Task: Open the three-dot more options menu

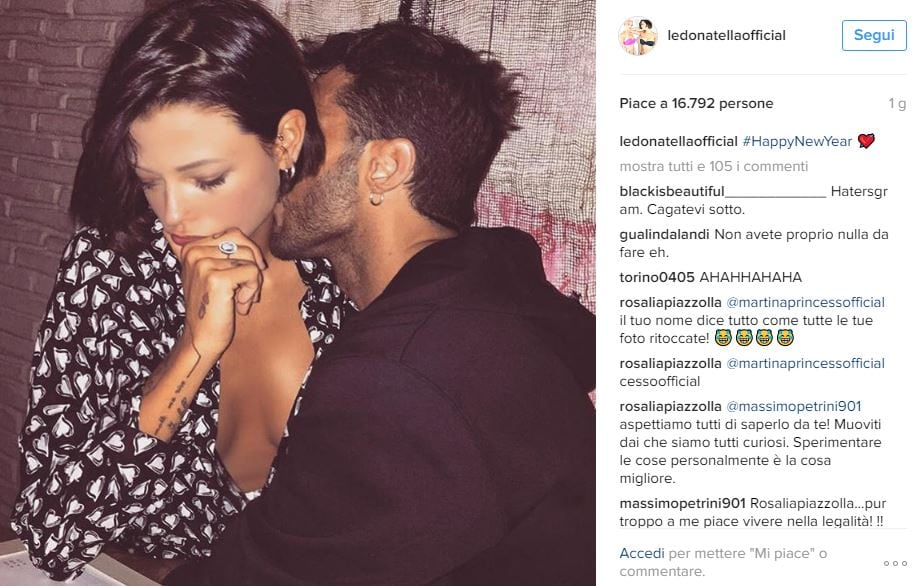Action: click(895, 563)
